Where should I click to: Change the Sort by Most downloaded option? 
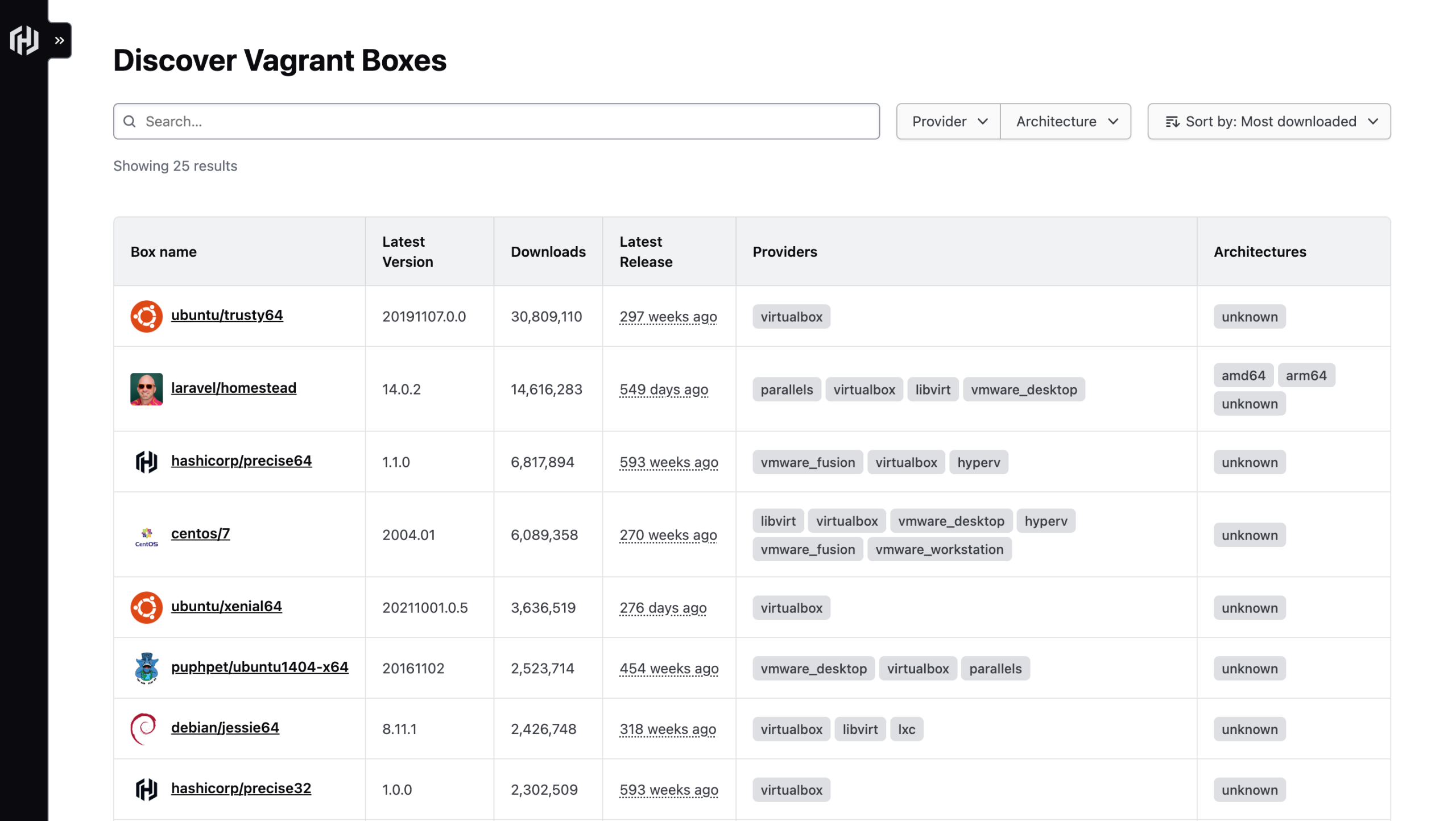coord(1269,121)
